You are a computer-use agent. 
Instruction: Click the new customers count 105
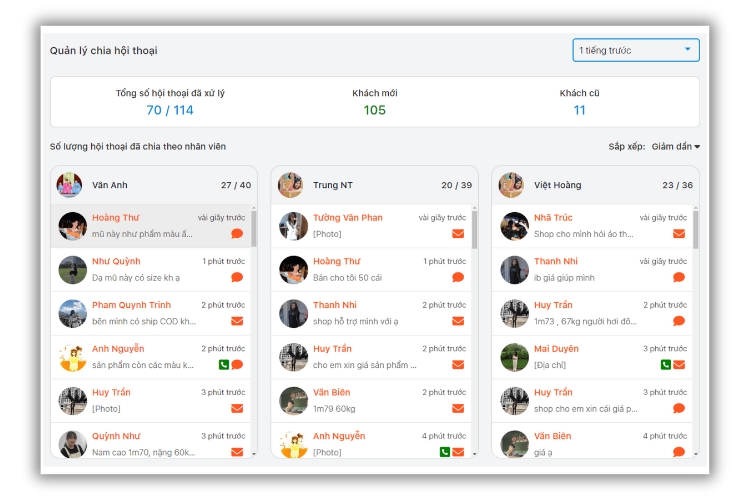pos(375,110)
